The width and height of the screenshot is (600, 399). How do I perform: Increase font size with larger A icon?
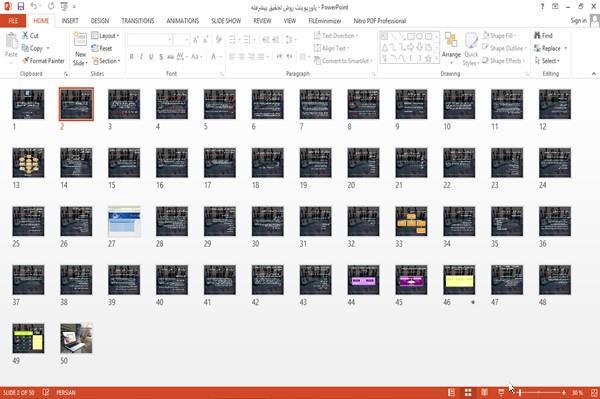click(x=196, y=40)
